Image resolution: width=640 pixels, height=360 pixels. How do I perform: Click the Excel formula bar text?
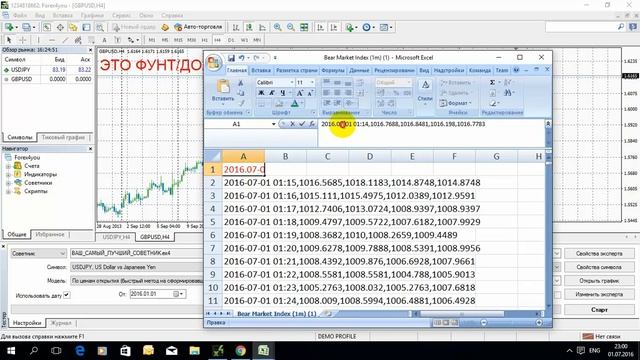click(403, 124)
